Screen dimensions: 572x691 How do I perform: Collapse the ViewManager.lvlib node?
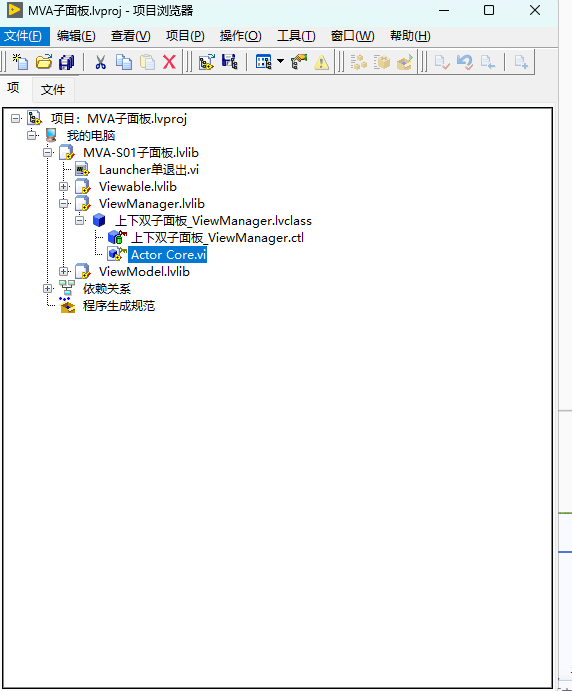(64, 204)
